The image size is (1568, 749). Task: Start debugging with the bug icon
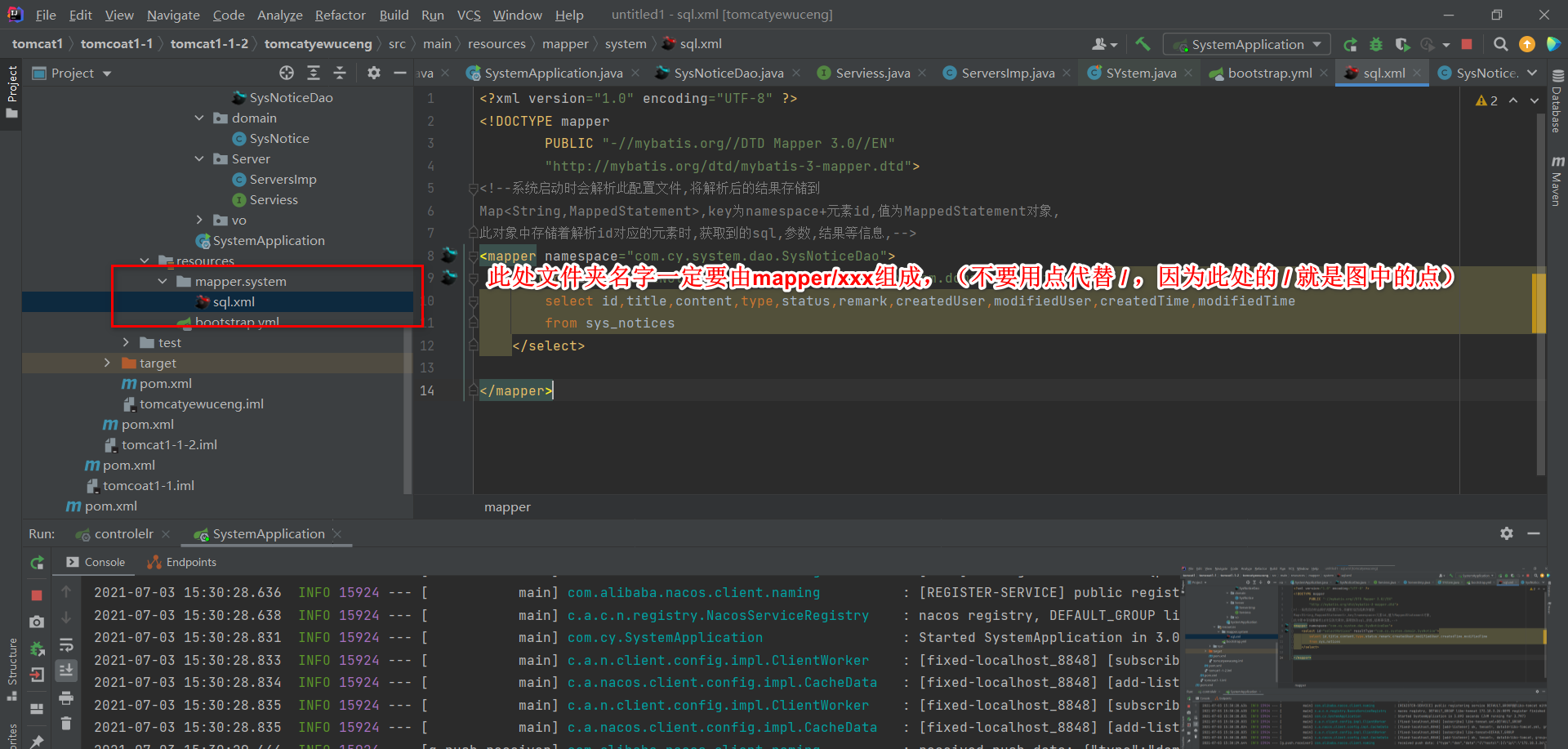pos(1376,44)
